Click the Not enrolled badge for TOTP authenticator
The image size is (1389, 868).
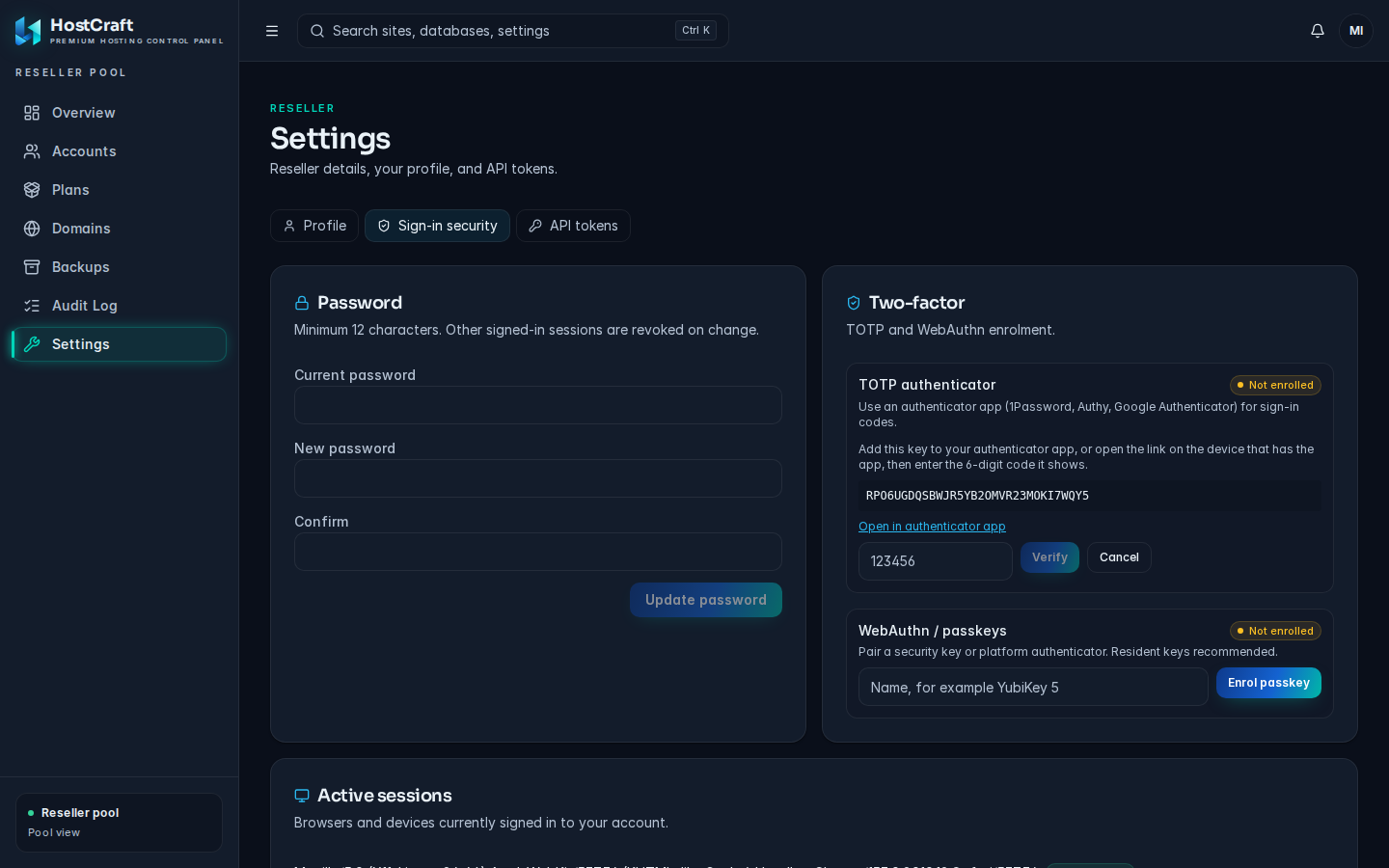click(1275, 385)
